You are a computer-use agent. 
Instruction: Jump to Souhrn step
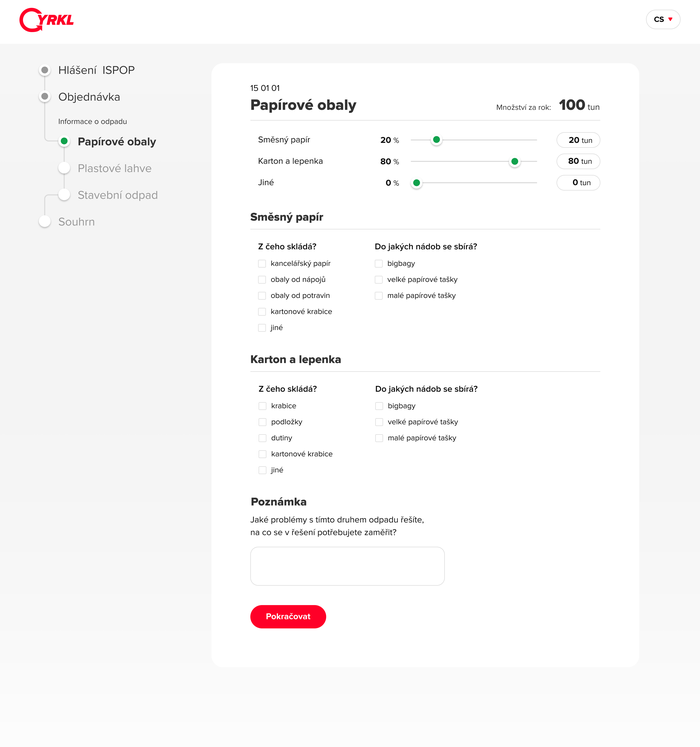point(76,222)
